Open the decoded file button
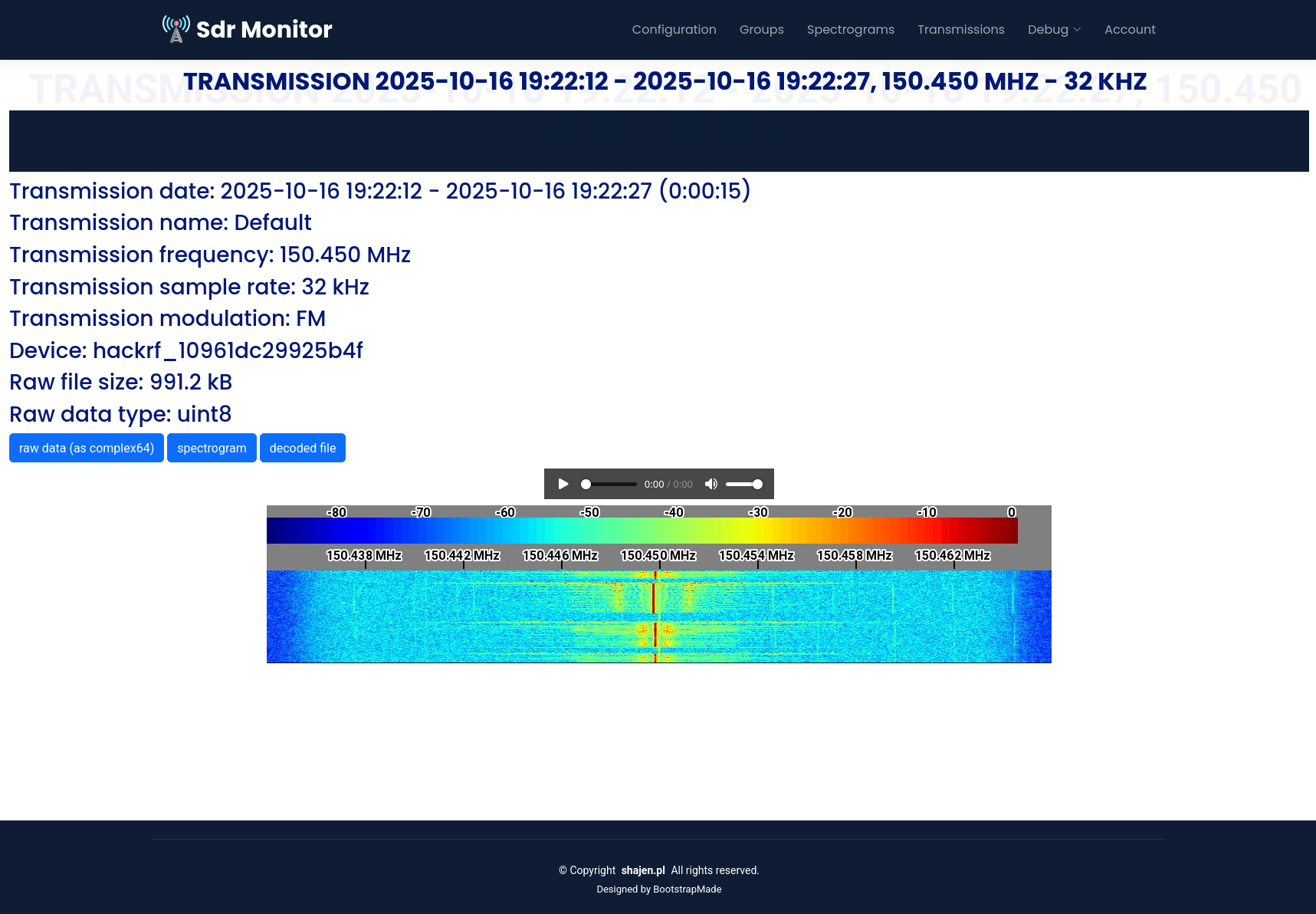 [x=302, y=448]
